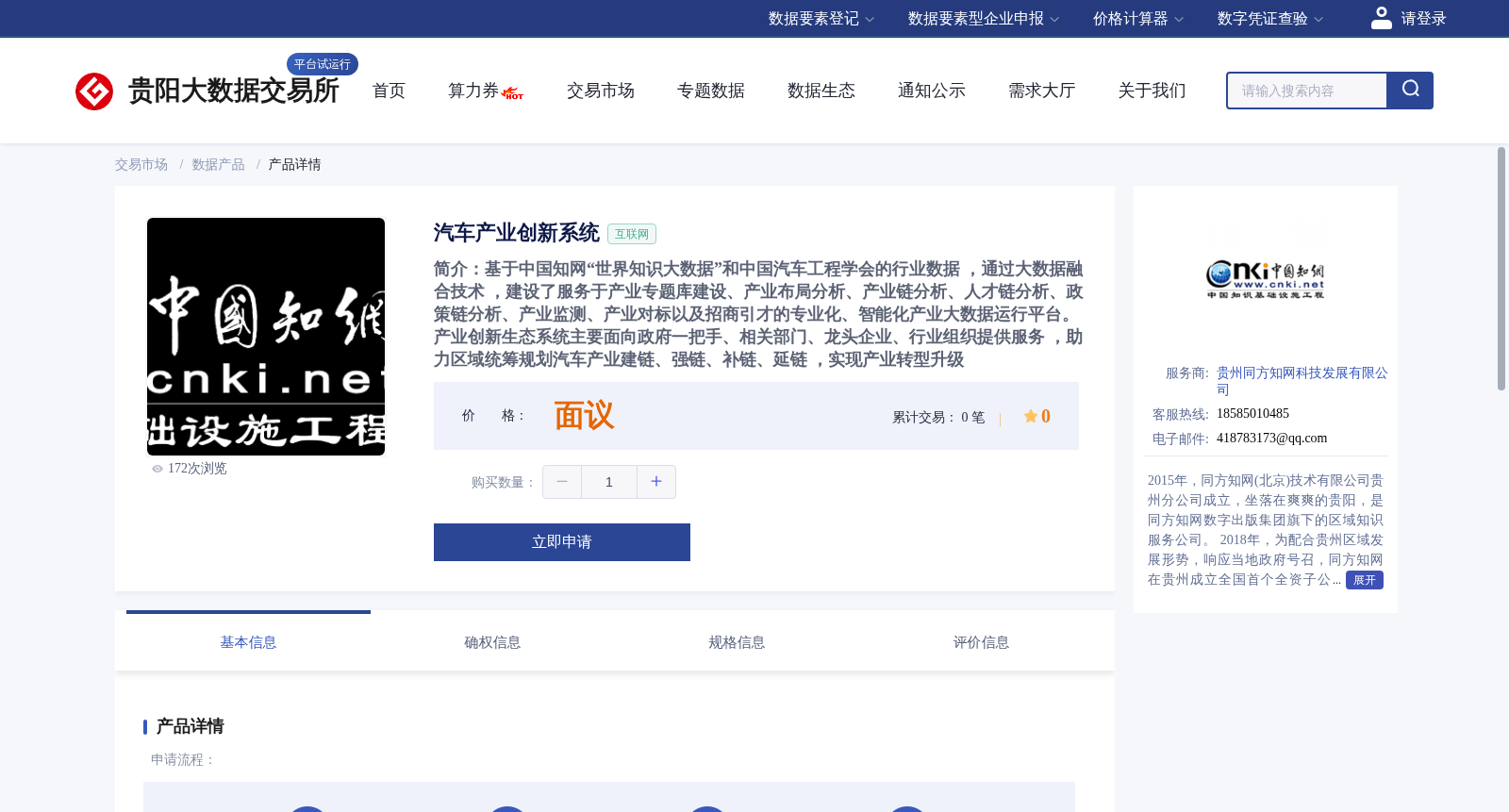Click 请登录 login link
1509x812 pixels.
click(1423, 19)
